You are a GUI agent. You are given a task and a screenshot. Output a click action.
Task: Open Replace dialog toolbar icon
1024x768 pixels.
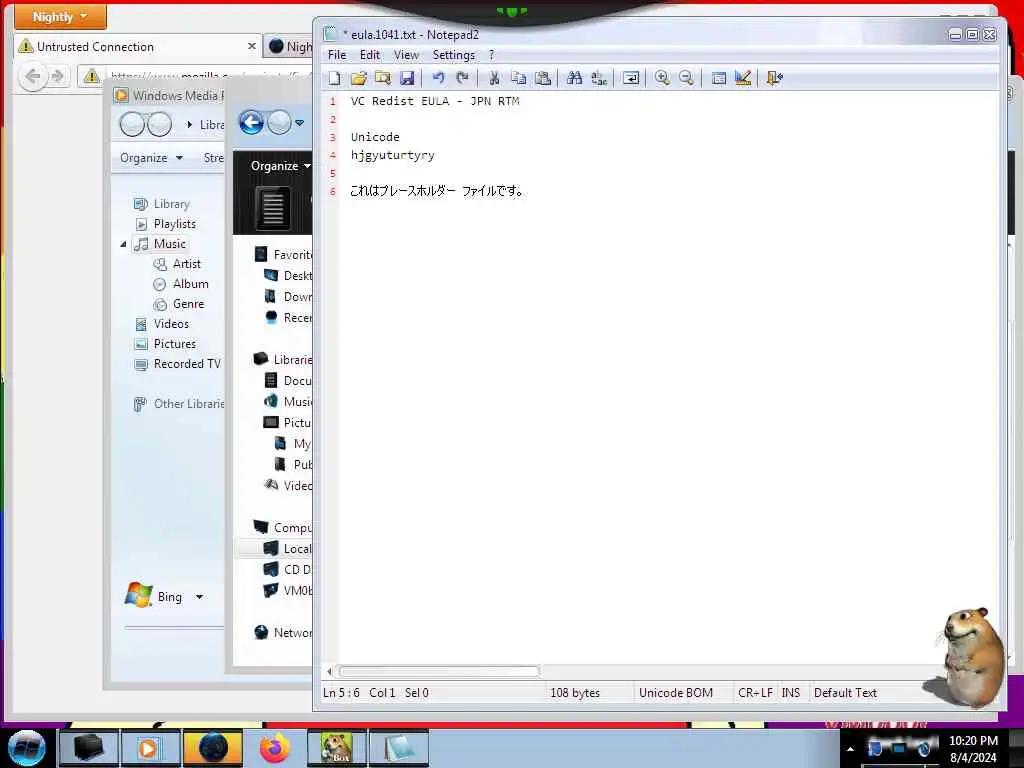(599, 78)
